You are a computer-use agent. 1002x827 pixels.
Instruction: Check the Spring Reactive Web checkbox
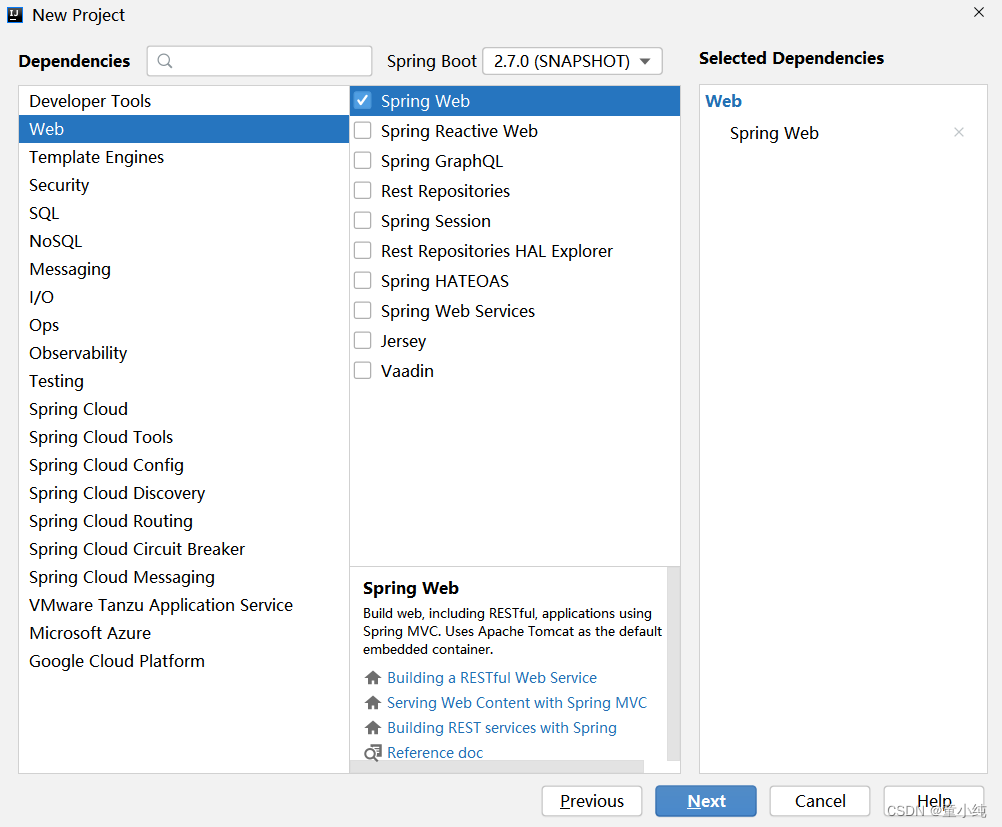point(362,130)
